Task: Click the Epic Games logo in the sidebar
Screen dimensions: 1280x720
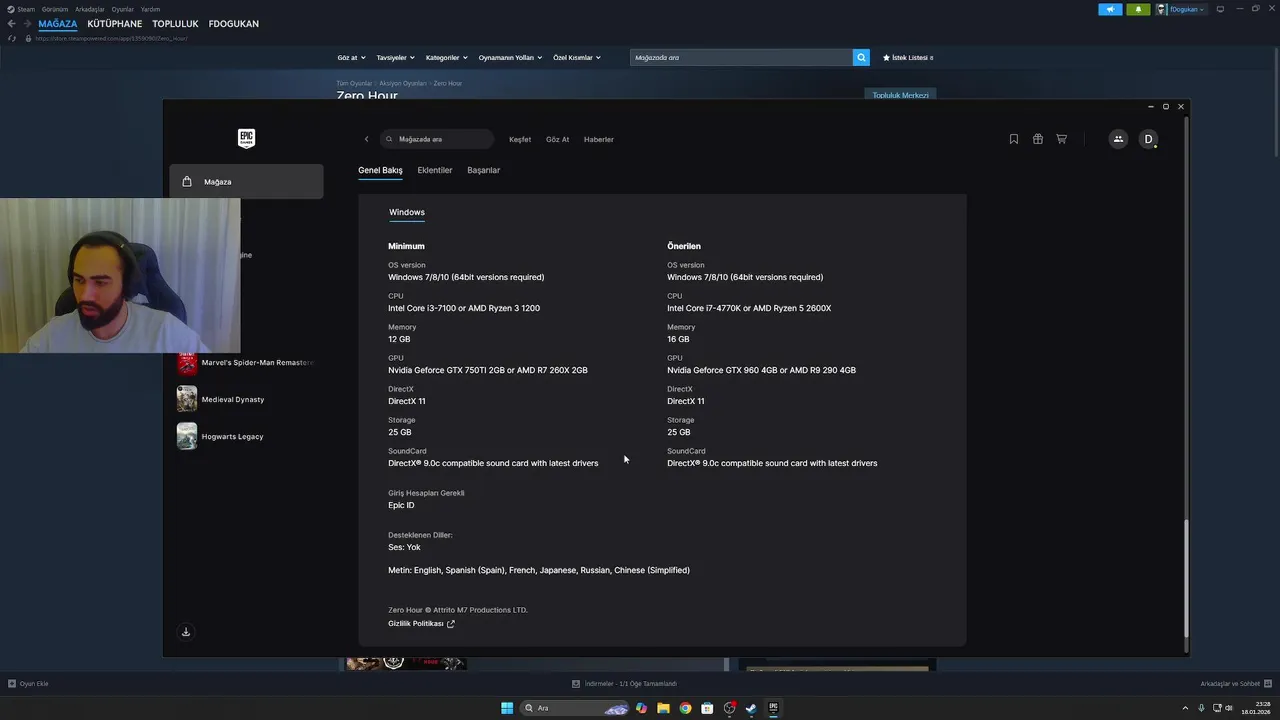Action: (246, 139)
